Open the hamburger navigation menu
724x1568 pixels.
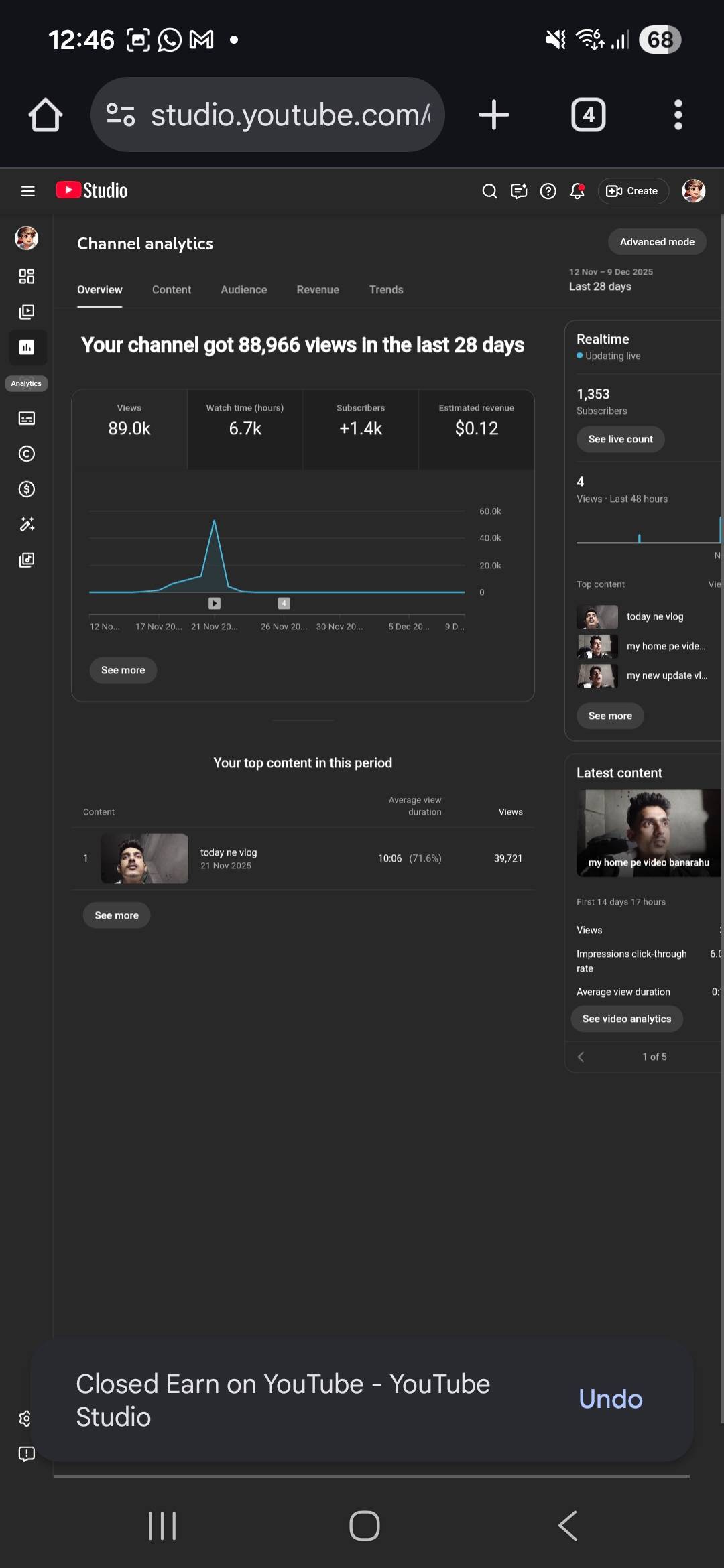27,191
